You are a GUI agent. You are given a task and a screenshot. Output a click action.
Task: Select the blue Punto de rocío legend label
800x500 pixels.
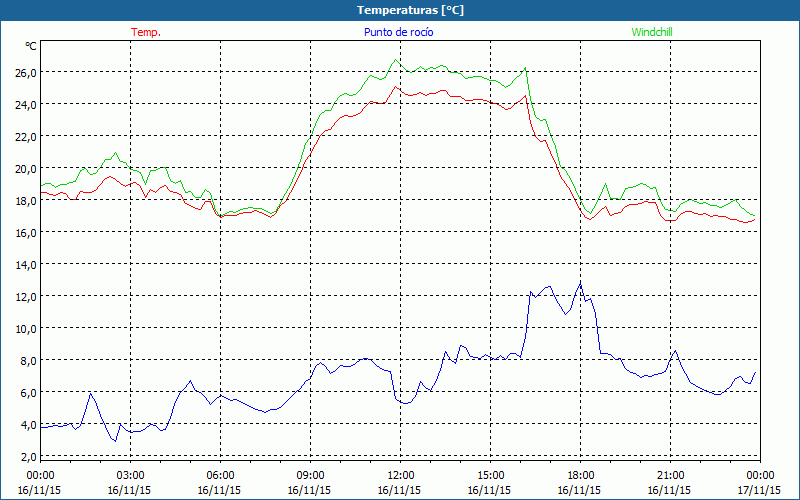398,32
